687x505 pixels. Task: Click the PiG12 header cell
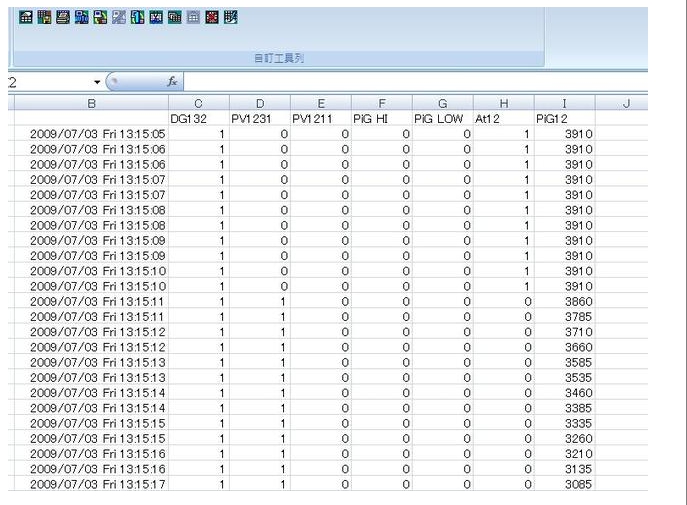tap(564, 118)
